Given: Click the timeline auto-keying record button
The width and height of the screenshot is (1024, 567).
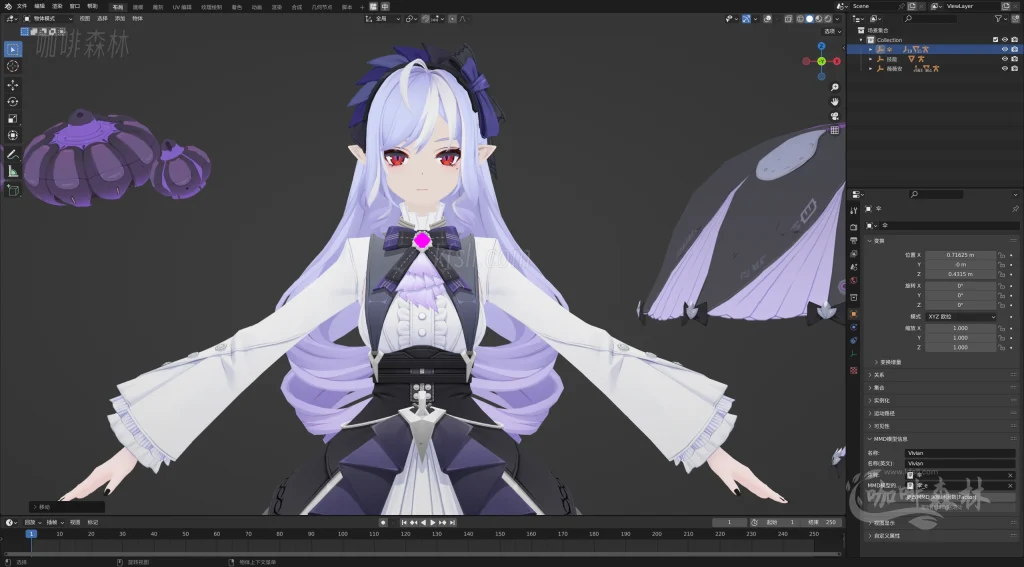Looking at the screenshot, I should tap(383, 523).
